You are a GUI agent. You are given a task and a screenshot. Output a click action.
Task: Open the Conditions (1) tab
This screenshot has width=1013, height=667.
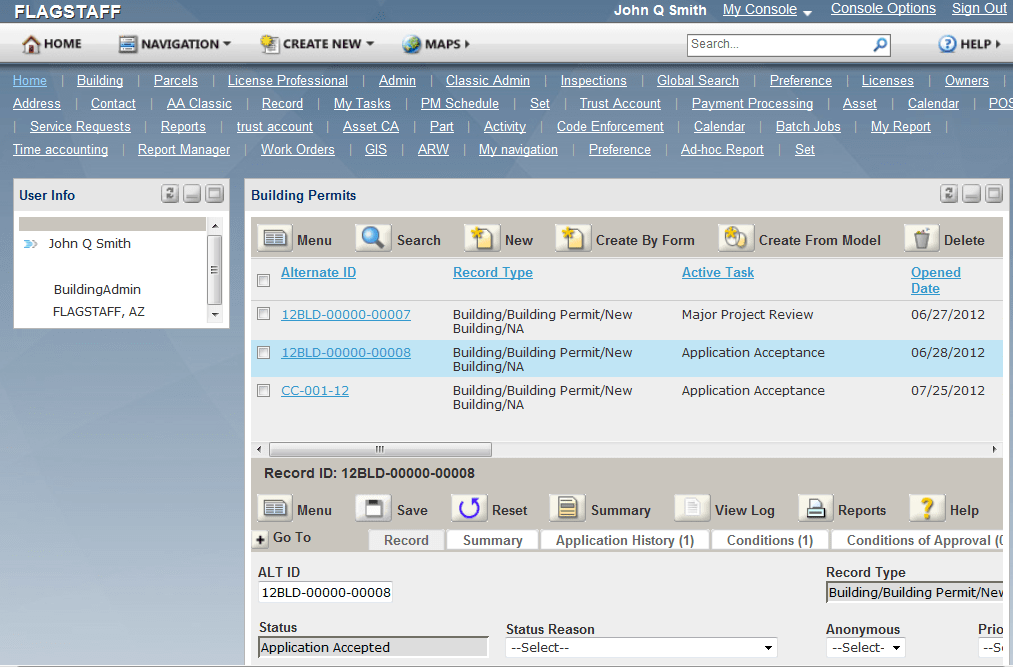coord(769,540)
